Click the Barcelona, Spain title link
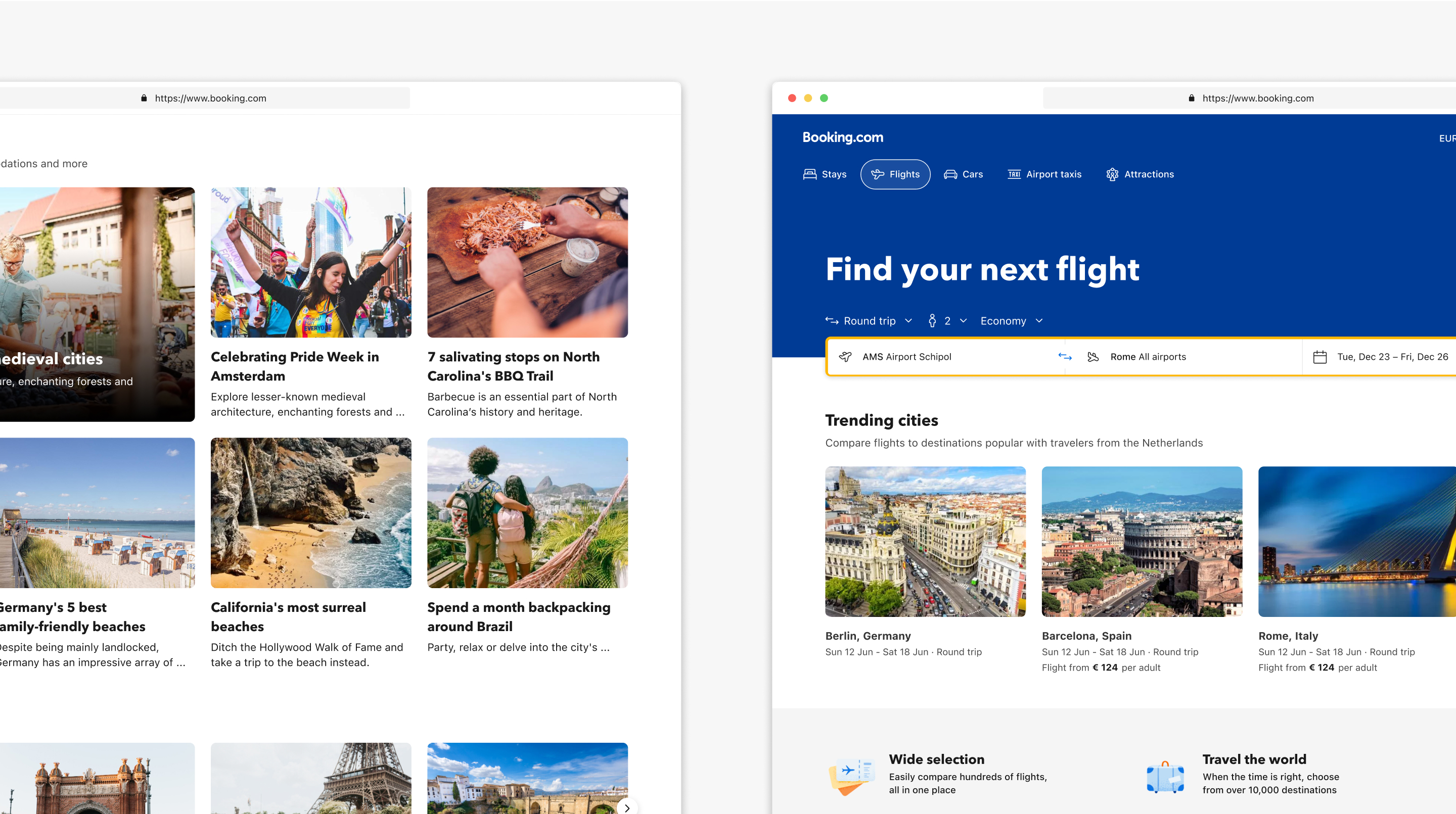 pos(1086,636)
